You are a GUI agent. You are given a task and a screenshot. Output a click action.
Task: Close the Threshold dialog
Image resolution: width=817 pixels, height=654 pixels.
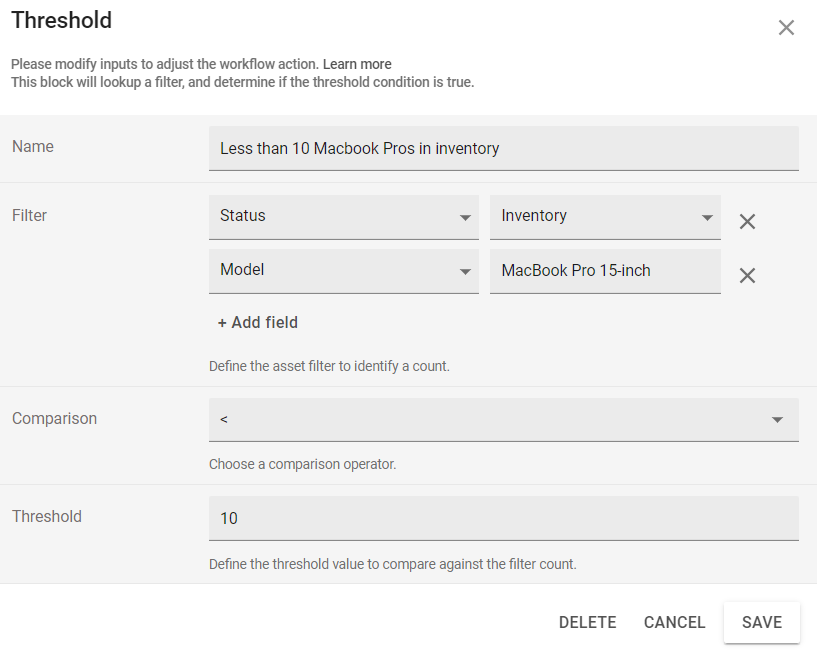pos(786,27)
